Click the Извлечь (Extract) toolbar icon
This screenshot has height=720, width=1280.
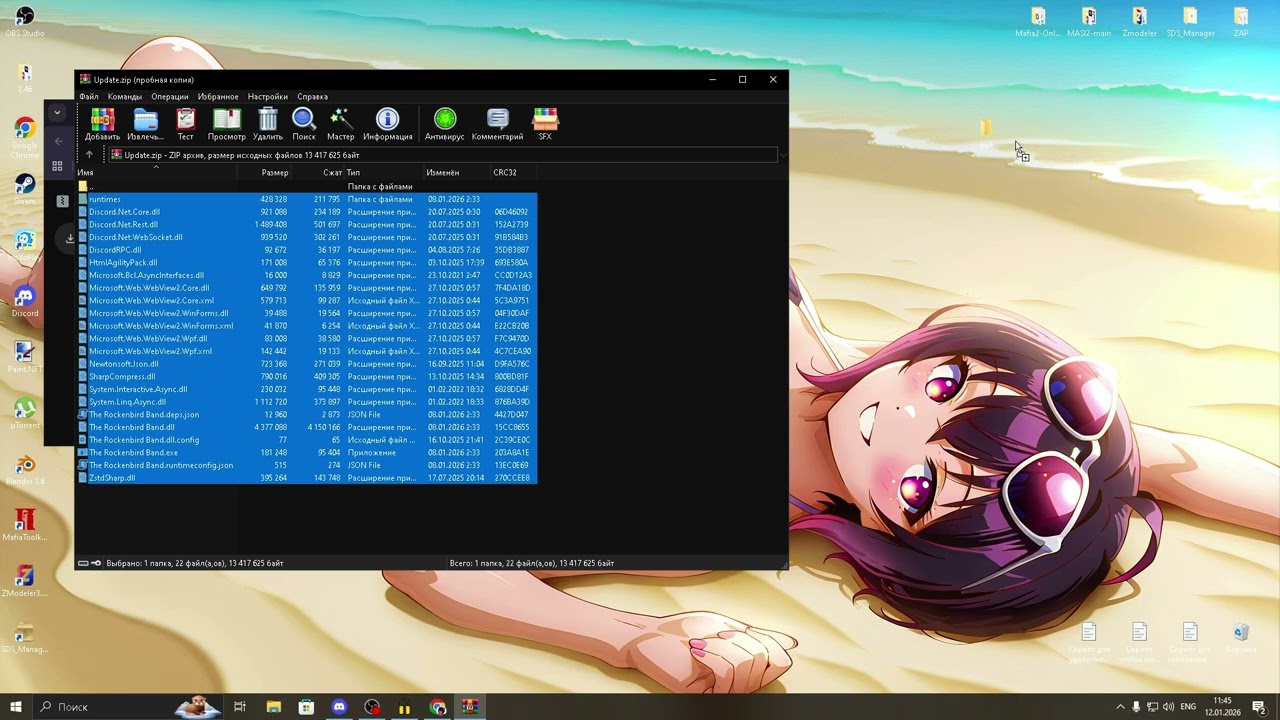[145, 124]
